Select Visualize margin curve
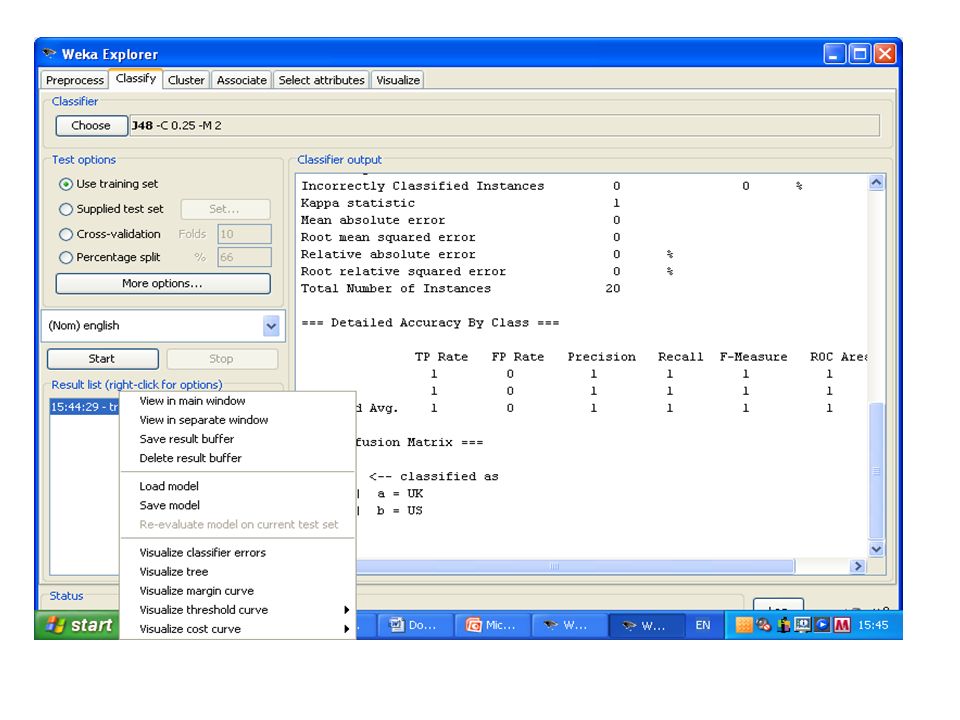This screenshot has width=960, height=720. pos(238,591)
